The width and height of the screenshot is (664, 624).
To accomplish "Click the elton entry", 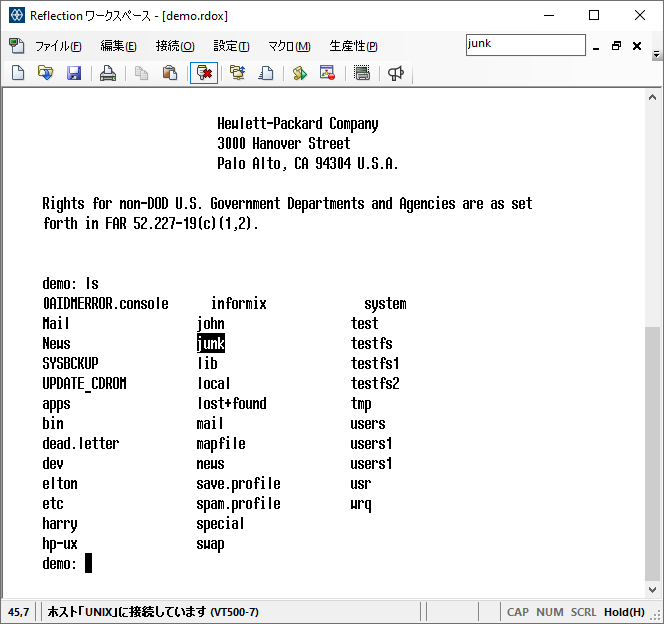I will click(60, 483).
